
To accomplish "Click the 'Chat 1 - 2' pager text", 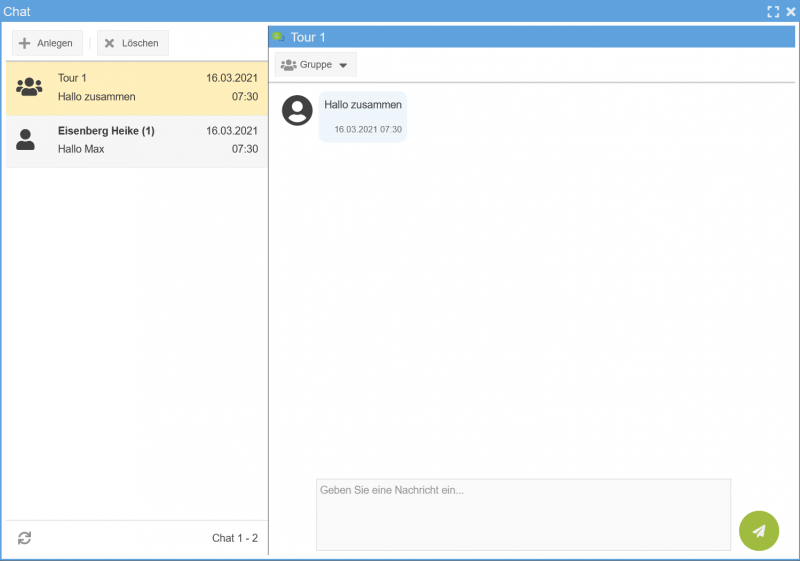I will pyautogui.click(x=235, y=538).
